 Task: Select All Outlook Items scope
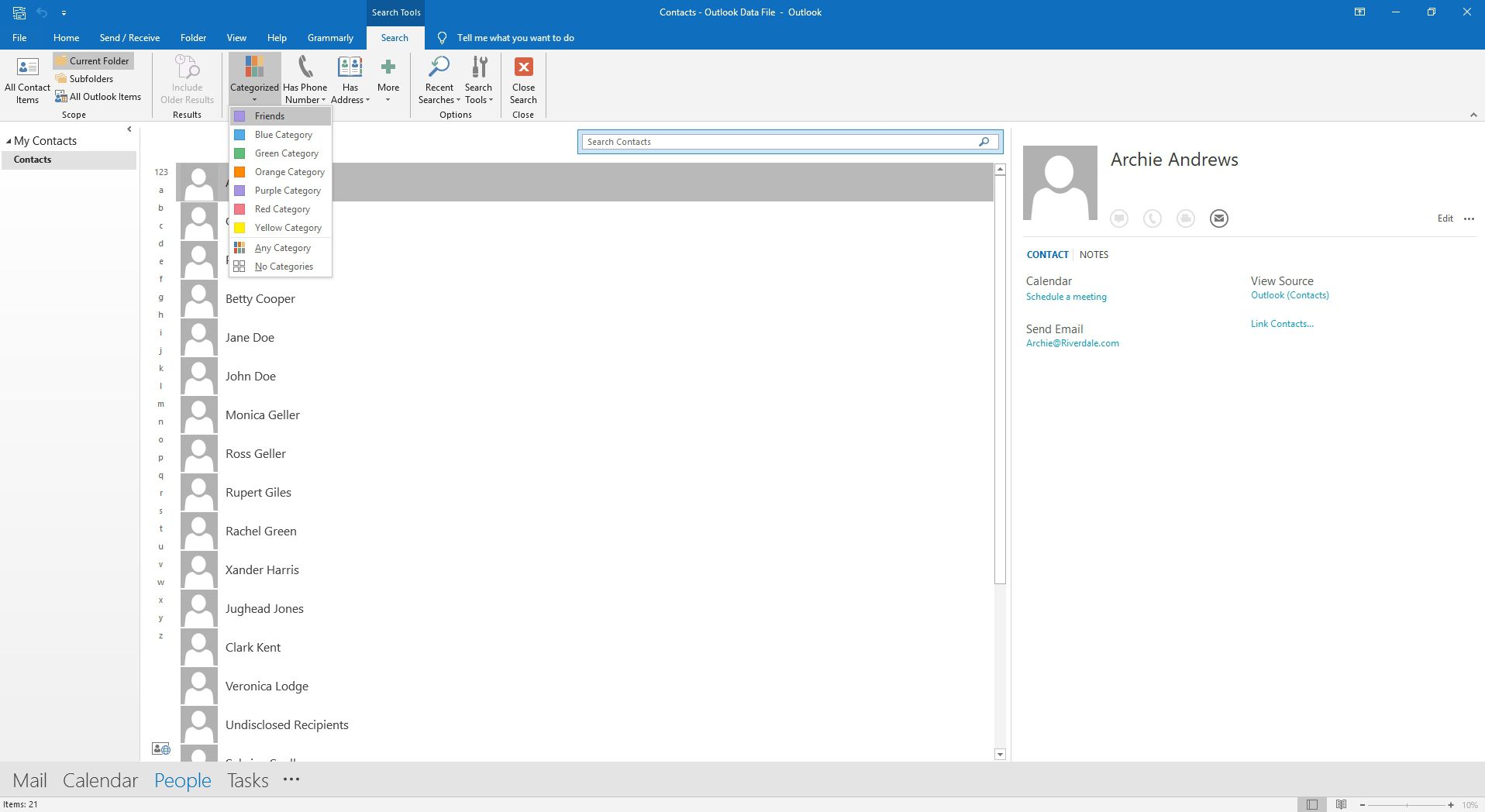pos(98,97)
